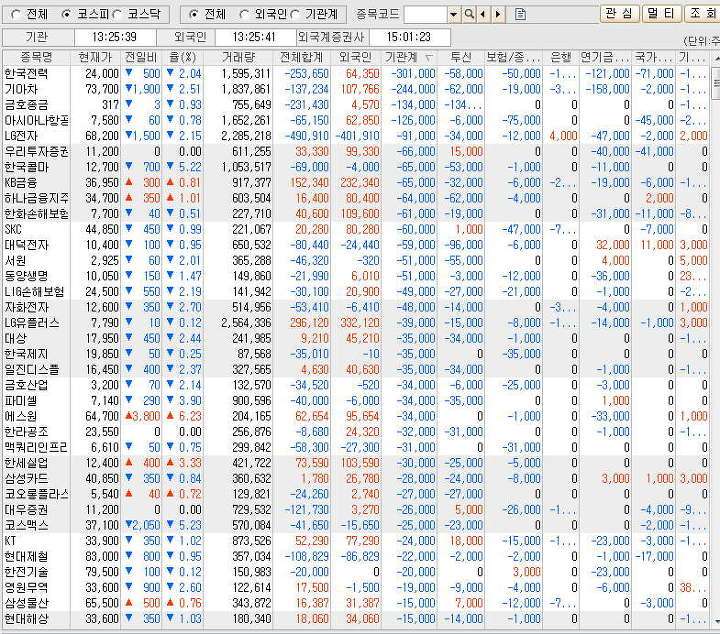The width and height of the screenshot is (720, 634).
Task: Click the 연기금... column header
Action: (x=605, y=57)
